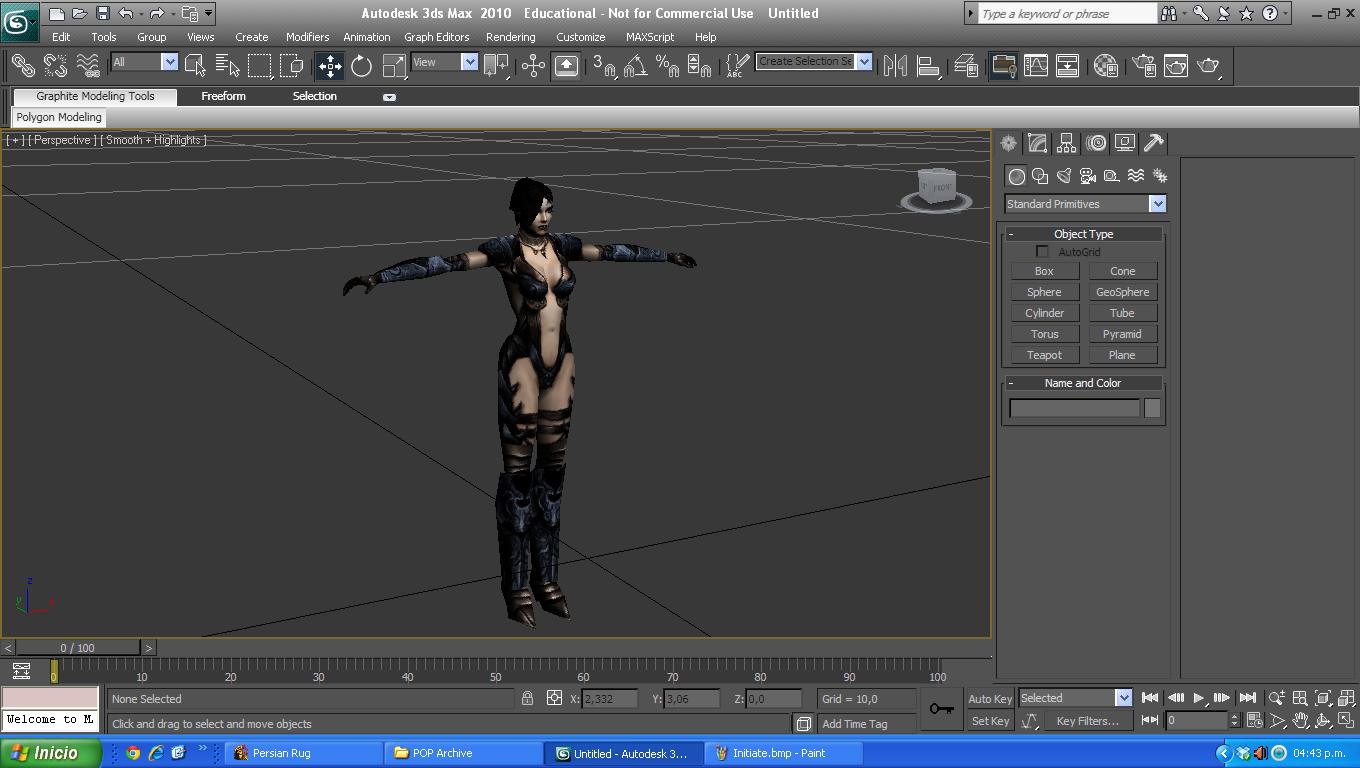Screen dimensions: 1360x768
Task: Open the Hierarchy panel tab
Action: [x=1066, y=143]
